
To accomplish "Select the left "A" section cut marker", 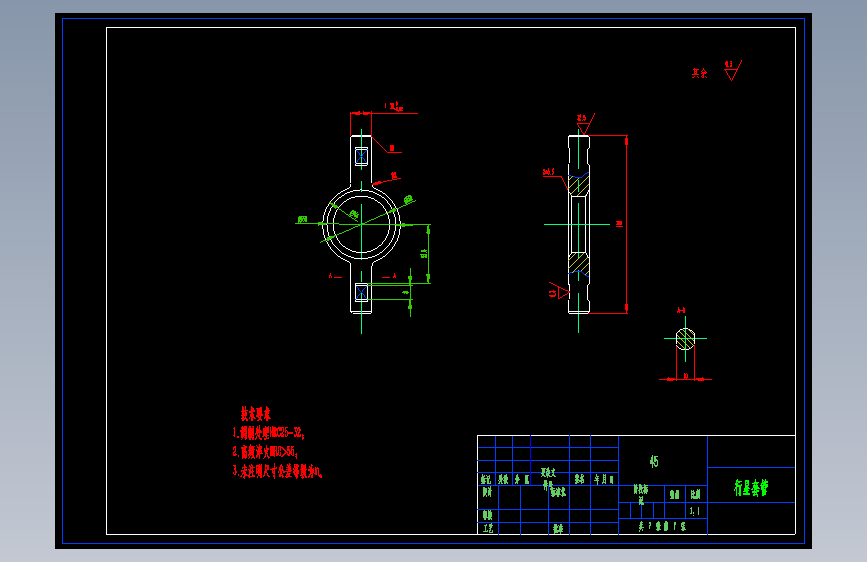I will [331, 275].
